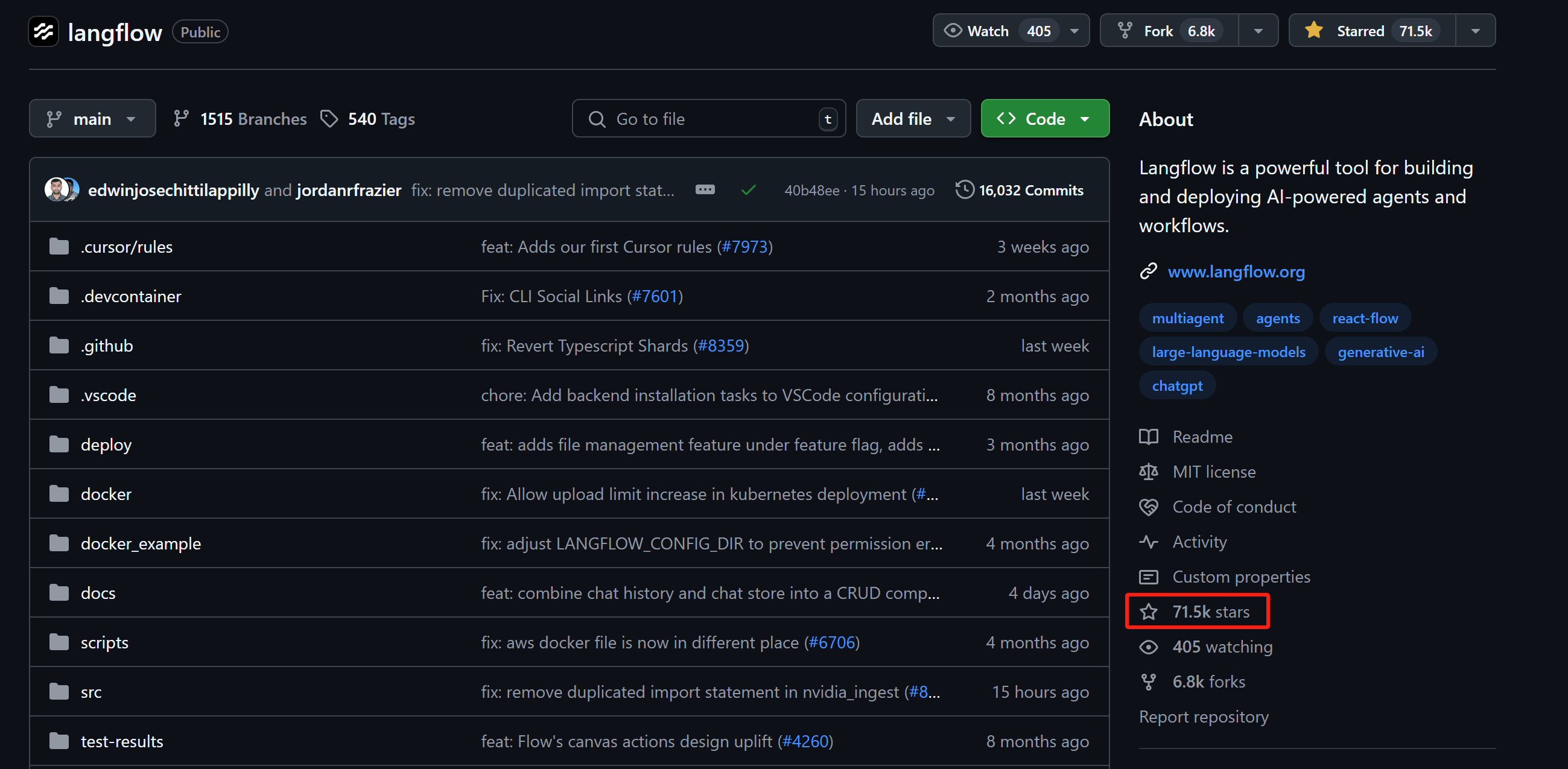This screenshot has height=769, width=1568.
Task: Select the multiagent topic tag
Action: (x=1187, y=318)
